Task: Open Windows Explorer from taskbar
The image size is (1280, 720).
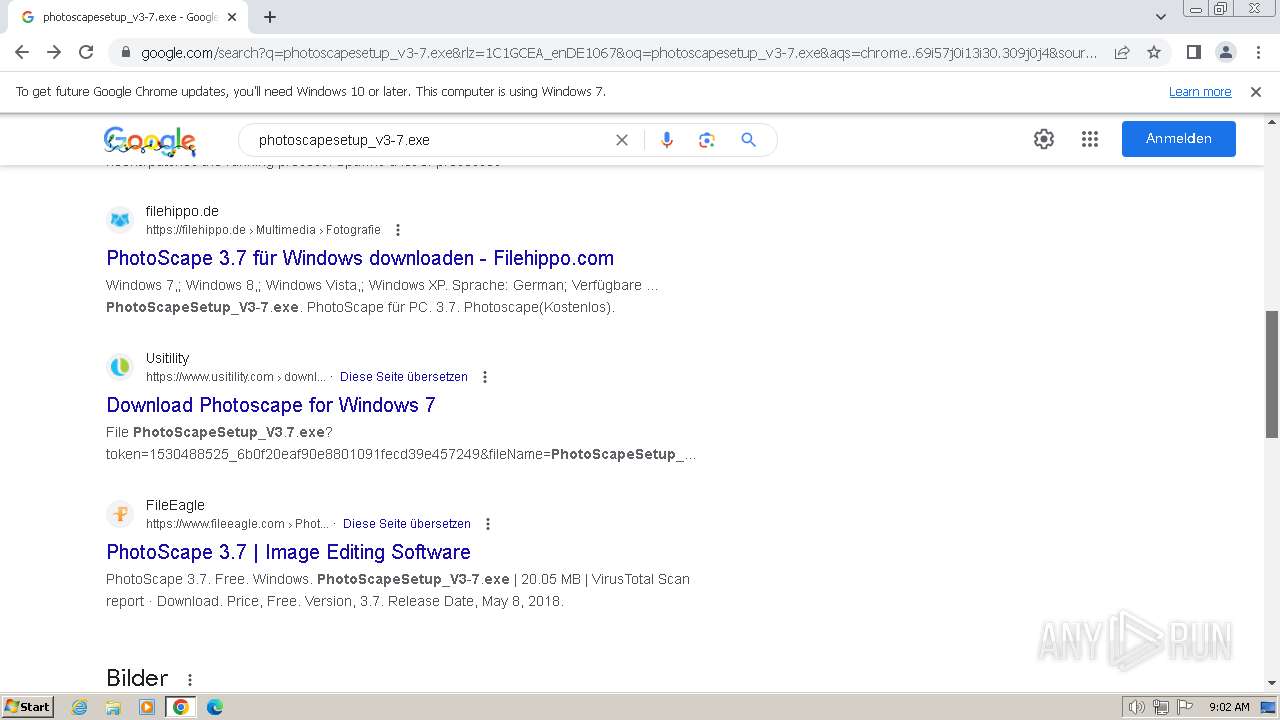Action: 113,707
